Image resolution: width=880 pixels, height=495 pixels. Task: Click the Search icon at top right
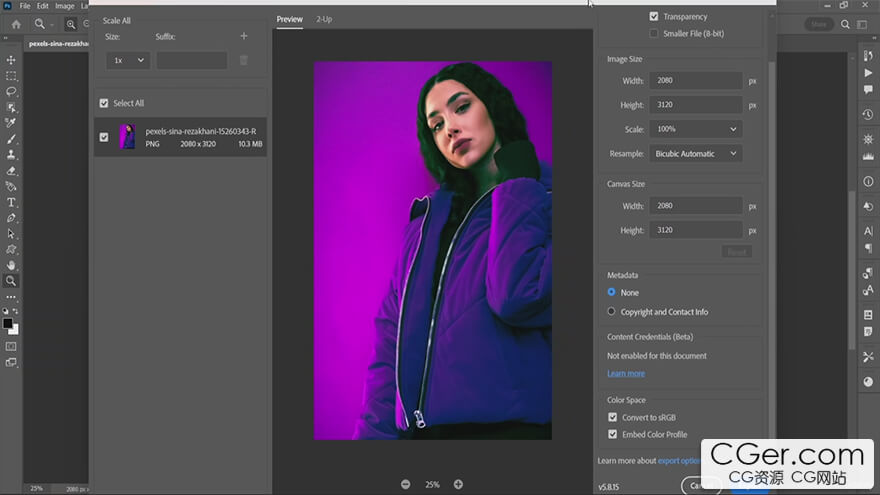(845, 24)
